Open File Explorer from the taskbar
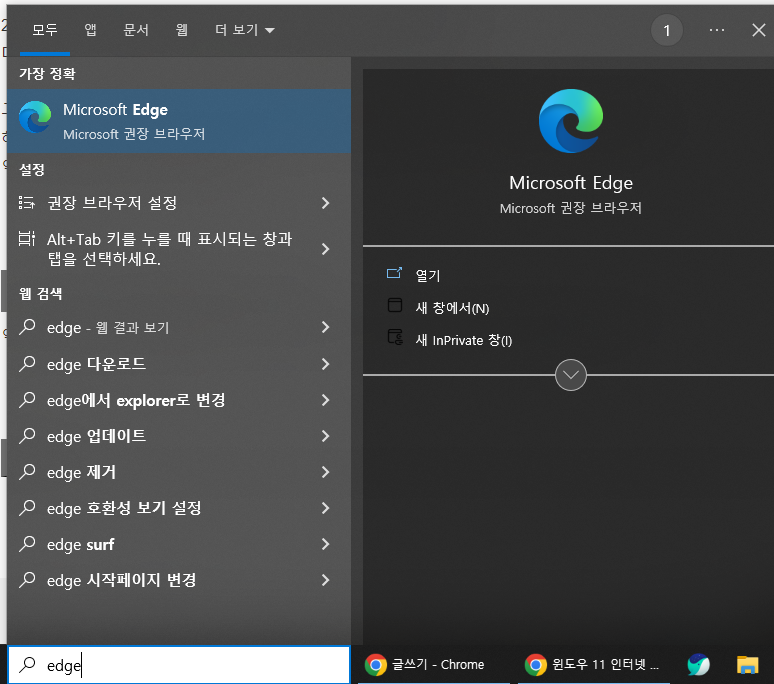This screenshot has width=774, height=684. 747,665
